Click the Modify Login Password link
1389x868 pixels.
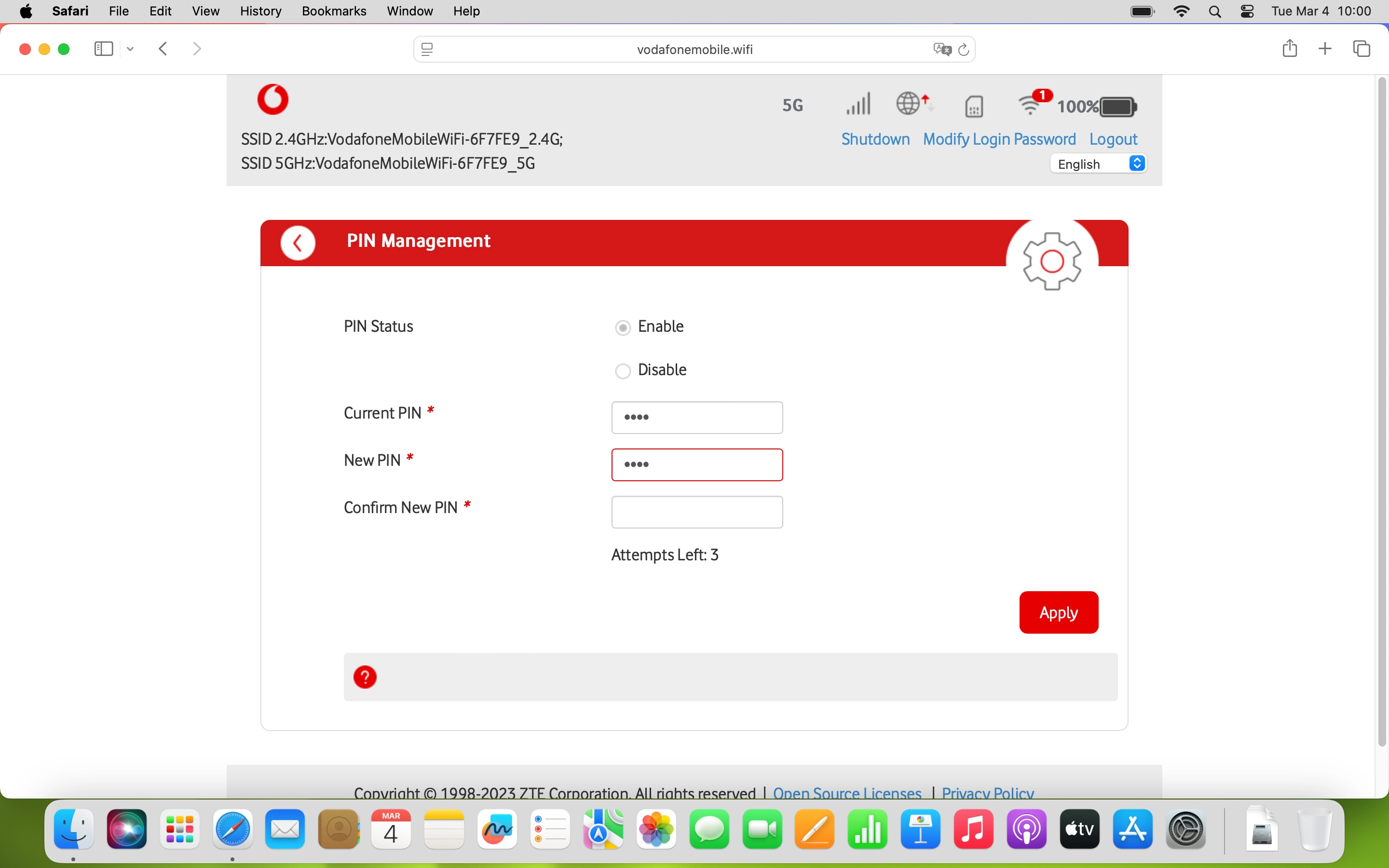point(999,139)
